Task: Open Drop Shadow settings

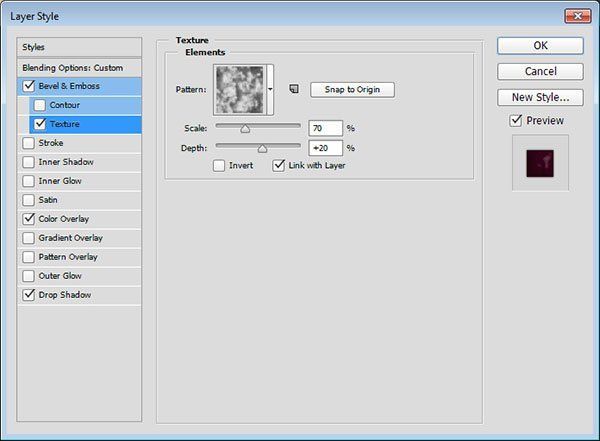Action: coord(79,294)
